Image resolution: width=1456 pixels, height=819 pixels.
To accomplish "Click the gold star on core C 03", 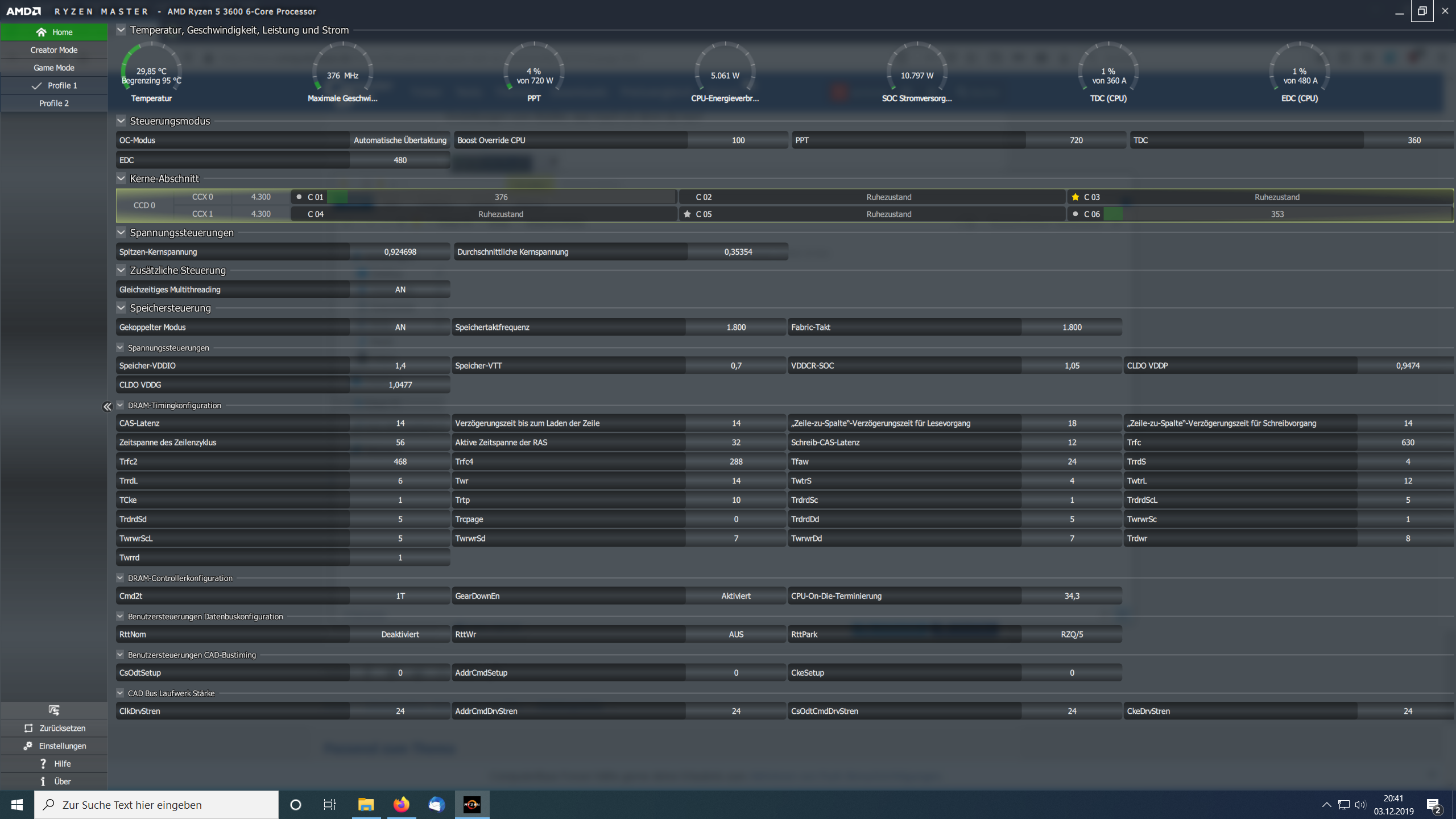I will pos(1075,197).
